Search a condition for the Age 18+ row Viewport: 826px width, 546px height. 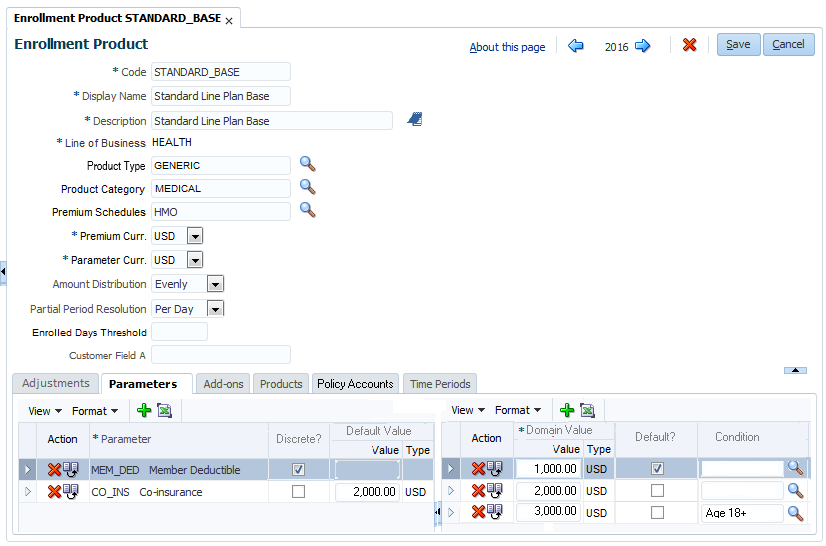[795, 513]
